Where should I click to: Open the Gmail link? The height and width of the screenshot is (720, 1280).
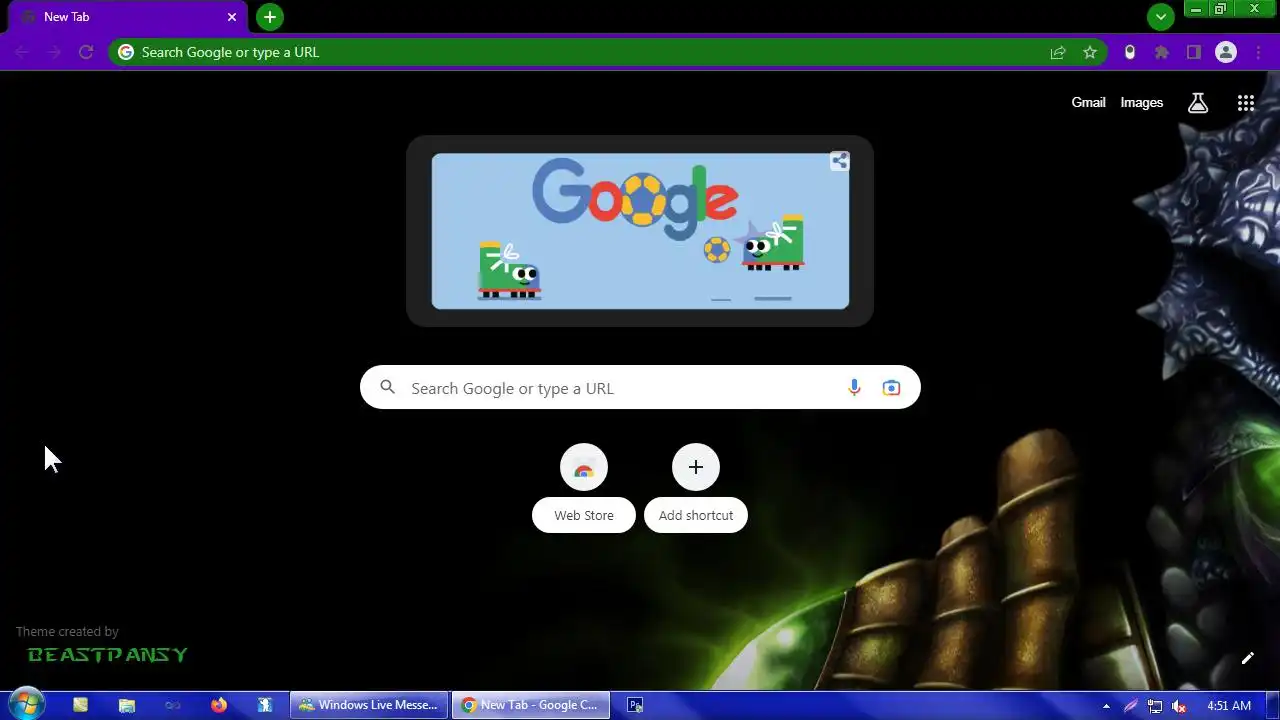(1088, 102)
